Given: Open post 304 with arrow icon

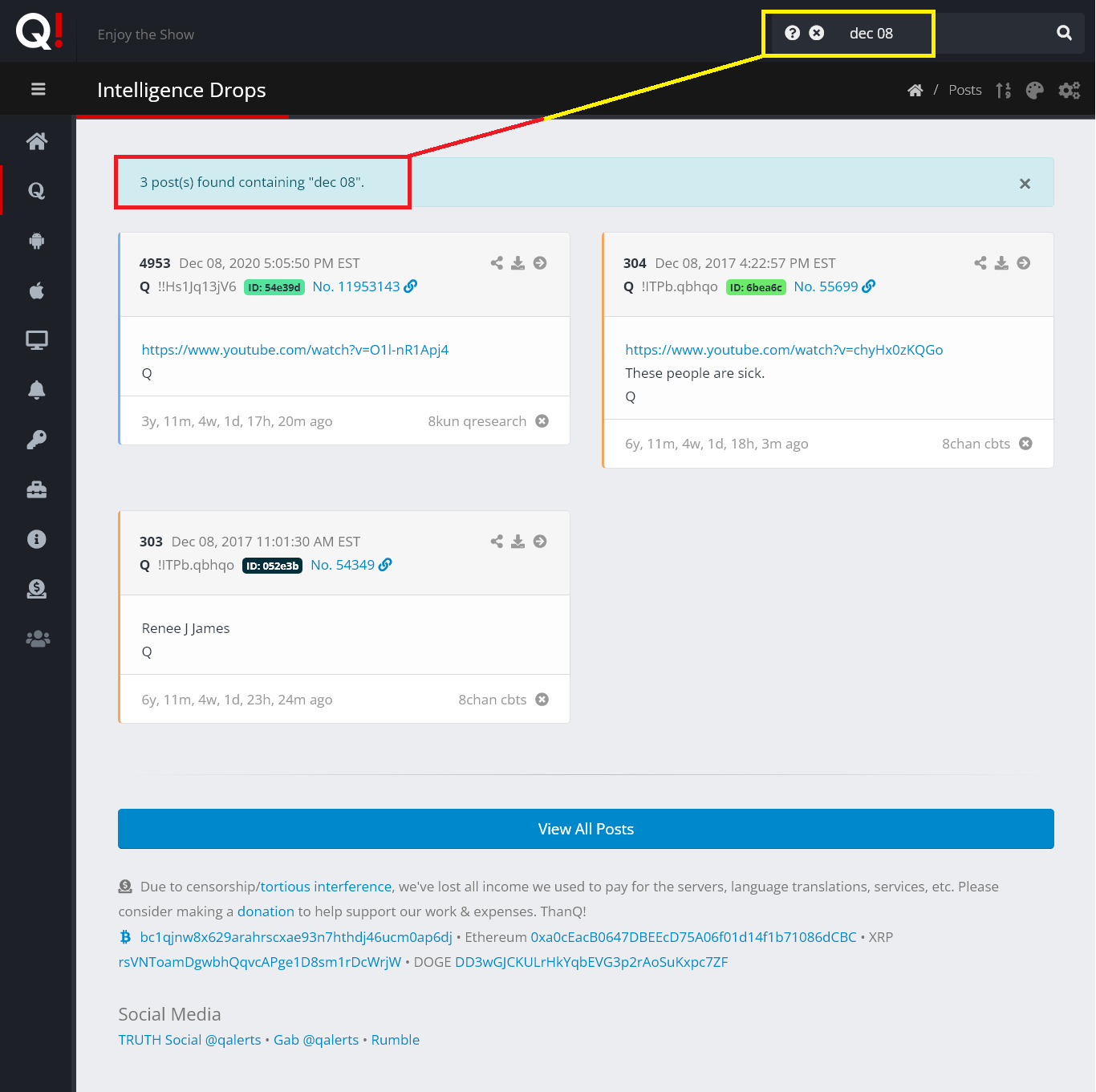Looking at the screenshot, I should coord(1024,263).
